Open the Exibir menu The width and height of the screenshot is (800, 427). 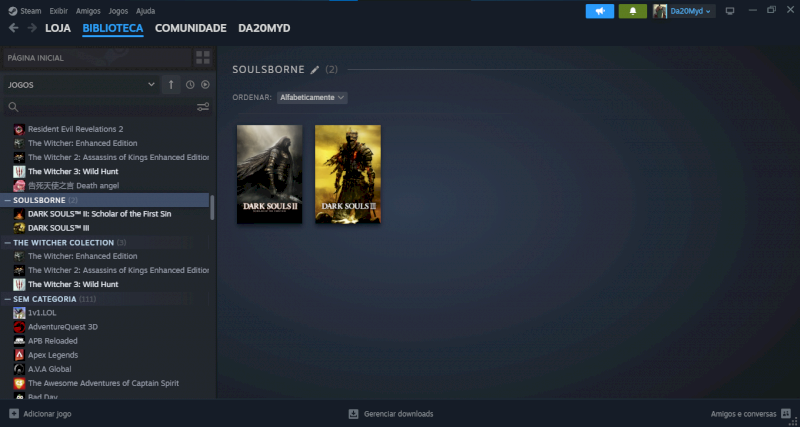[x=59, y=10]
